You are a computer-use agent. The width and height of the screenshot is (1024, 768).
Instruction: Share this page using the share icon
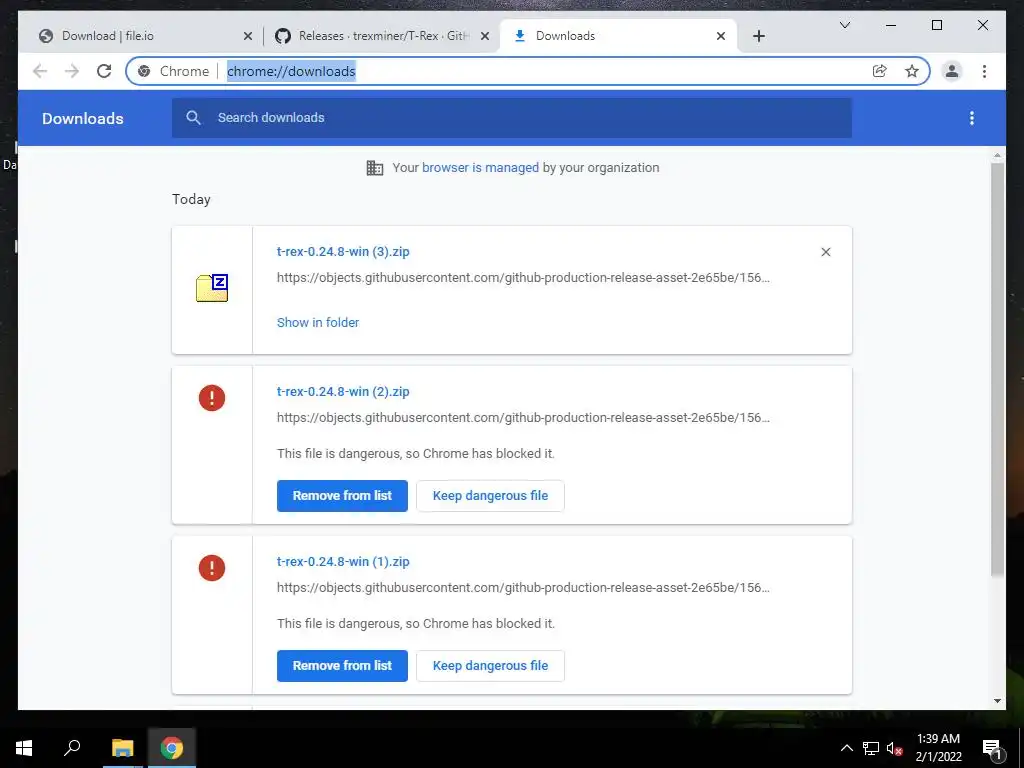click(880, 71)
